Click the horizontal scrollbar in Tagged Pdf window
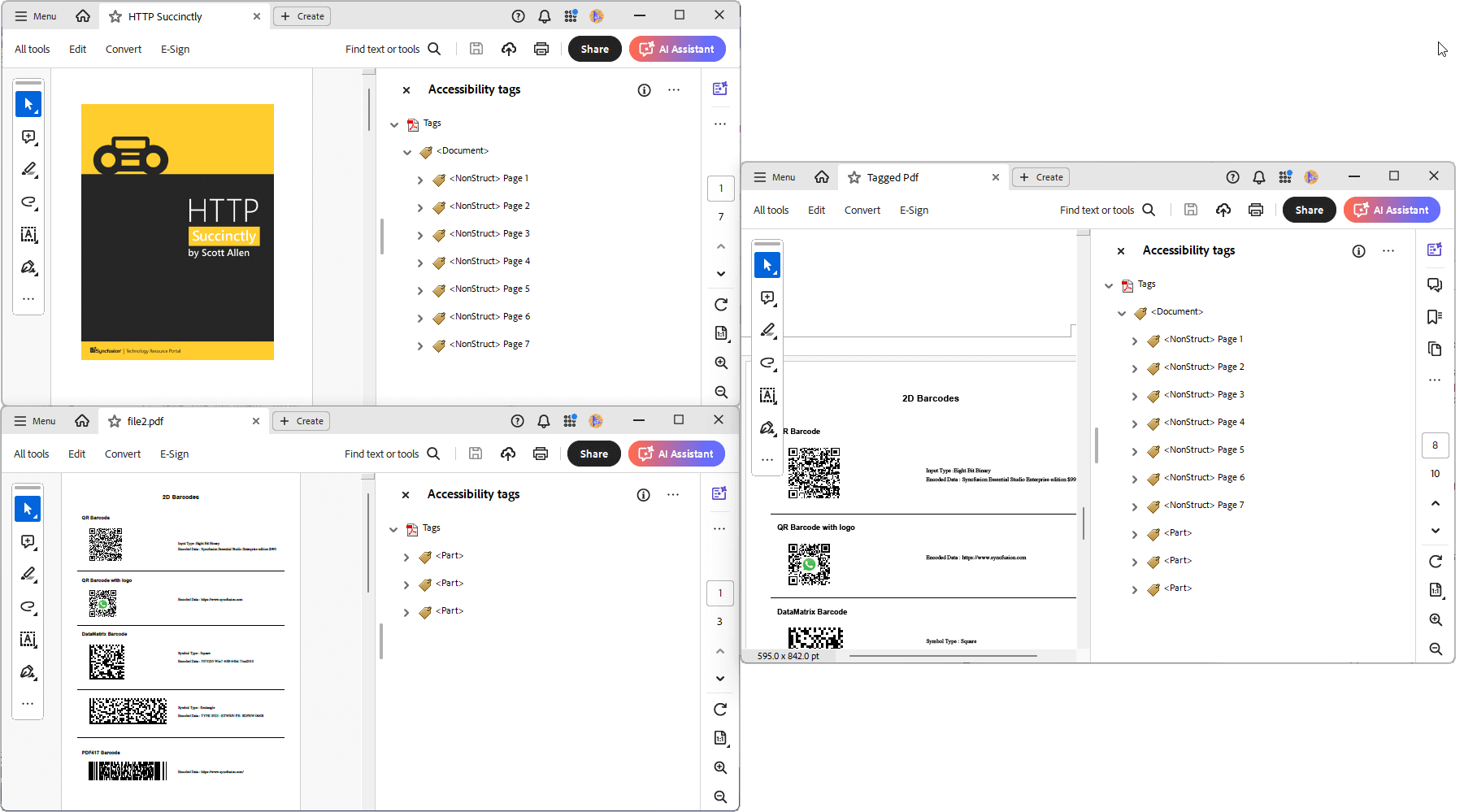The width and height of the screenshot is (1464, 812). [x=943, y=655]
